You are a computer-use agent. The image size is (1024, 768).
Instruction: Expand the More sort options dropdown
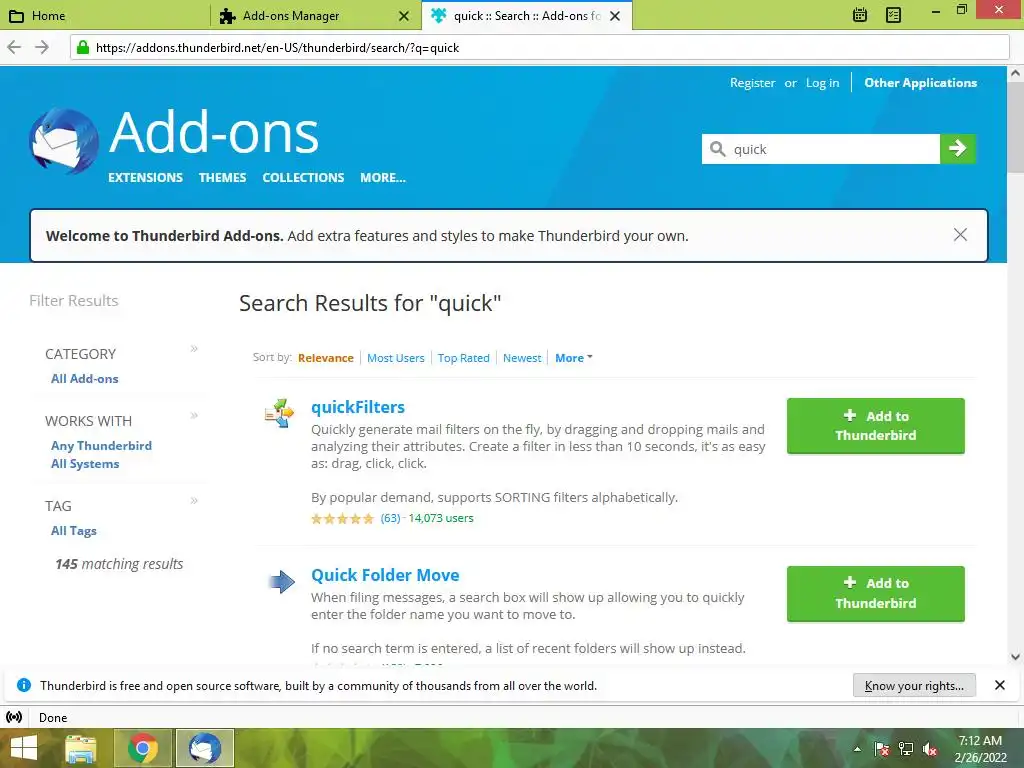point(573,358)
